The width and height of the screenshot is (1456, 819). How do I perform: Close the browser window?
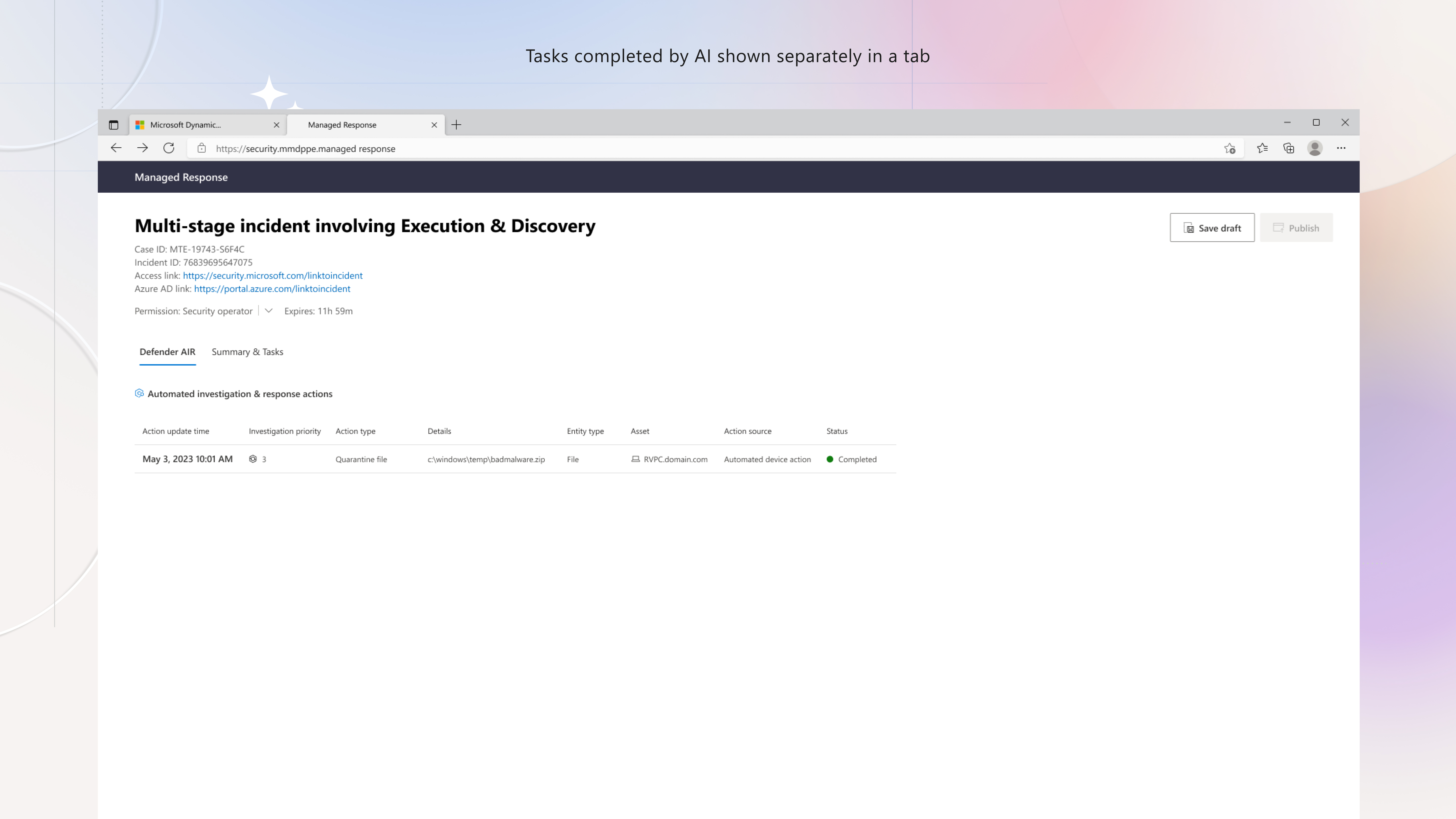coord(1345,123)
